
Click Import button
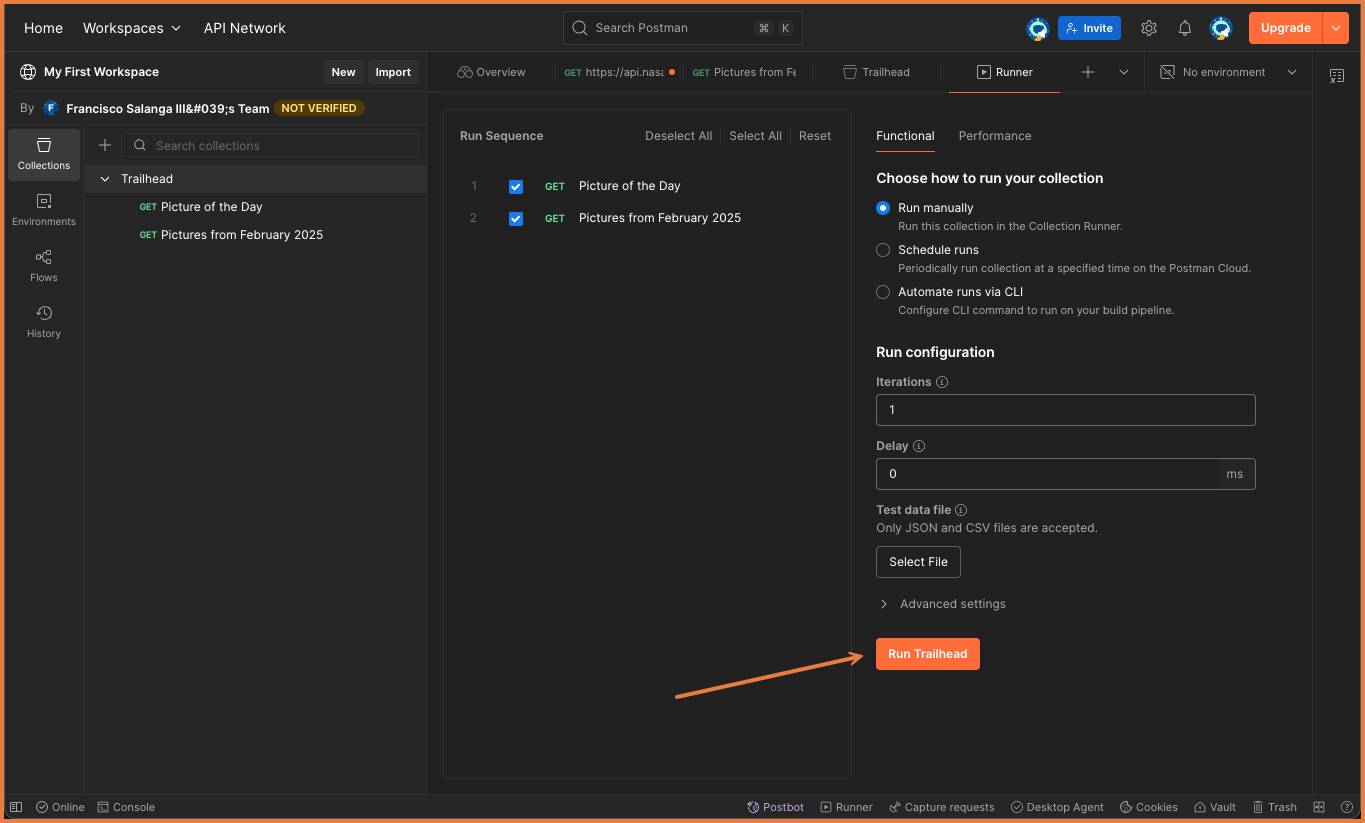pos(393,72)
